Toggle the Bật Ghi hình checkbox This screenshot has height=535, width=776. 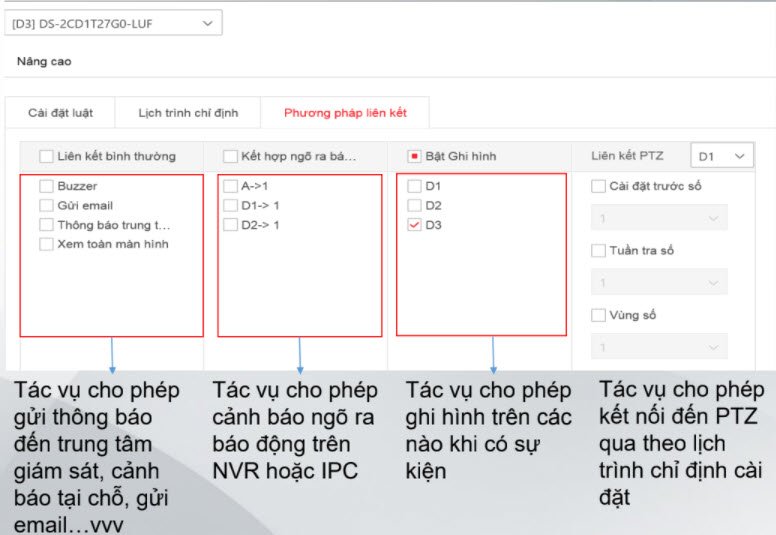414,156
